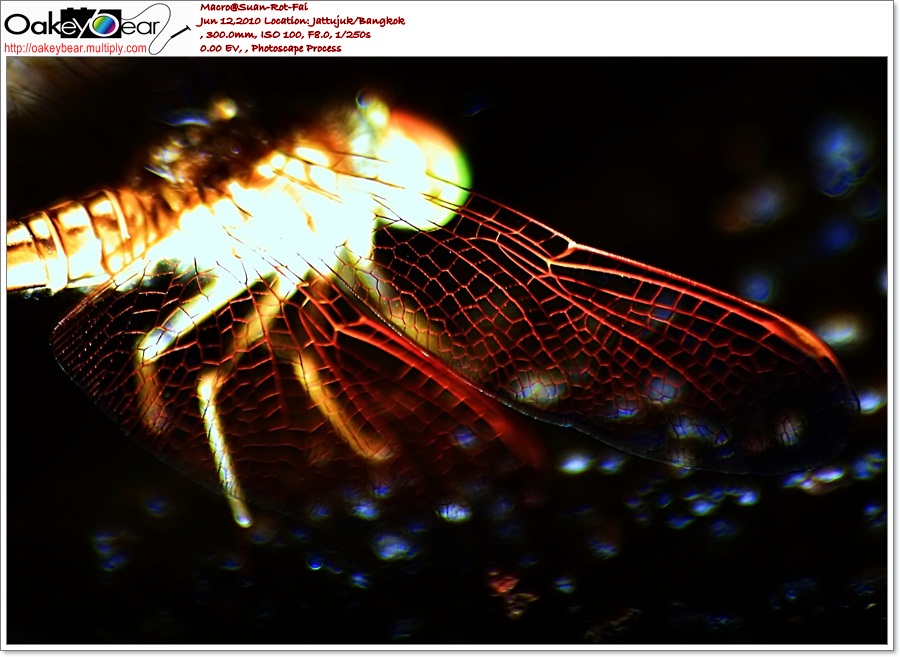
Task: Click the ISO 100, F8.0 exposure text
Action: coord(290,34)
